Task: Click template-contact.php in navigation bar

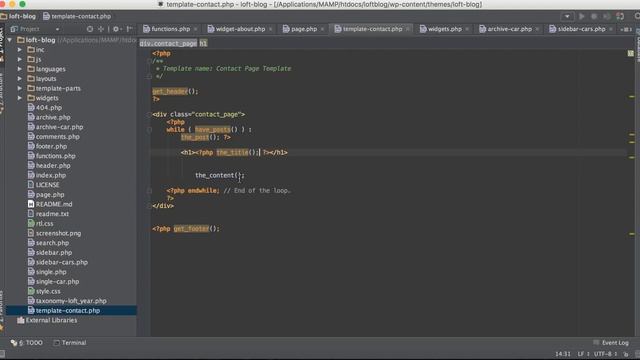Action: pyautogui.click(x=77, y=16)
